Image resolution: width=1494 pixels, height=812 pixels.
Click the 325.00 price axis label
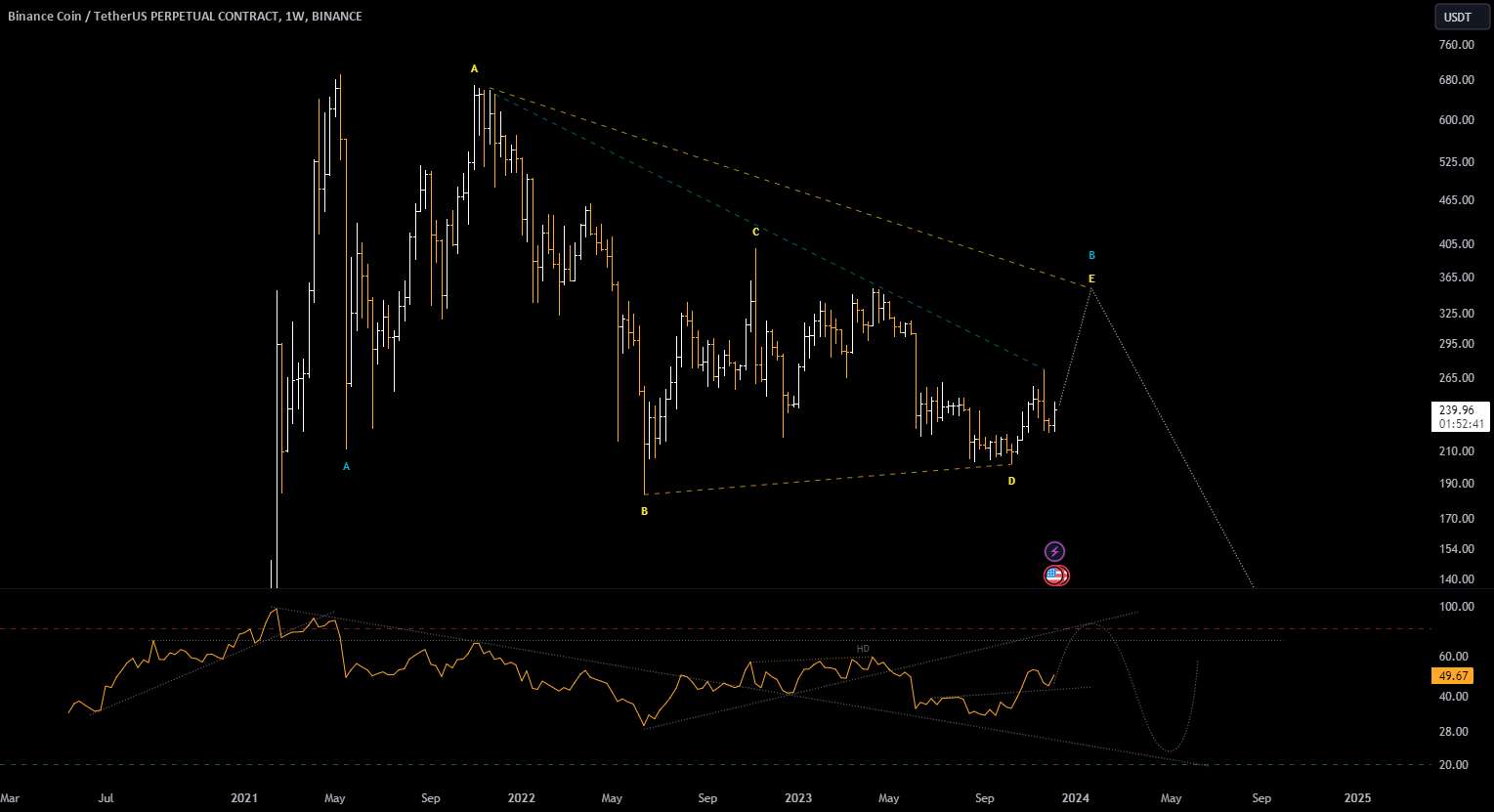[x=1456, y=314]
